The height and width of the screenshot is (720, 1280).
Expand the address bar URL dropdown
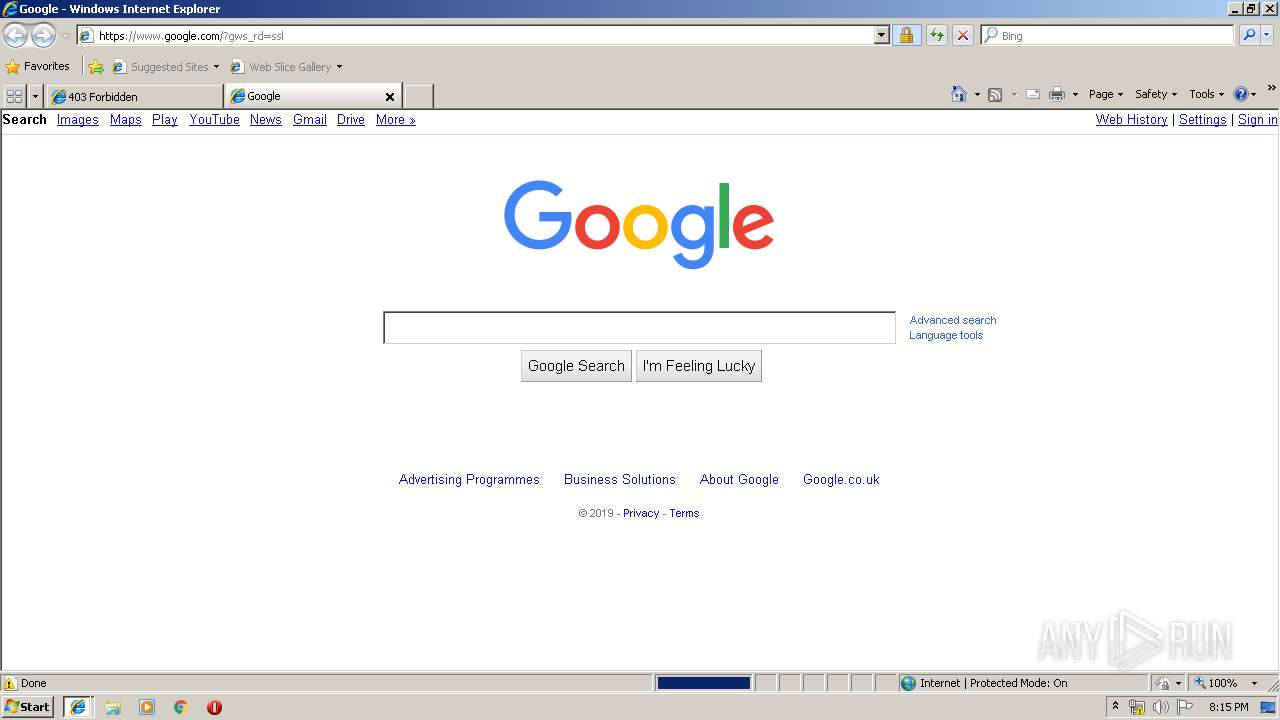click(x=881, y=35)
